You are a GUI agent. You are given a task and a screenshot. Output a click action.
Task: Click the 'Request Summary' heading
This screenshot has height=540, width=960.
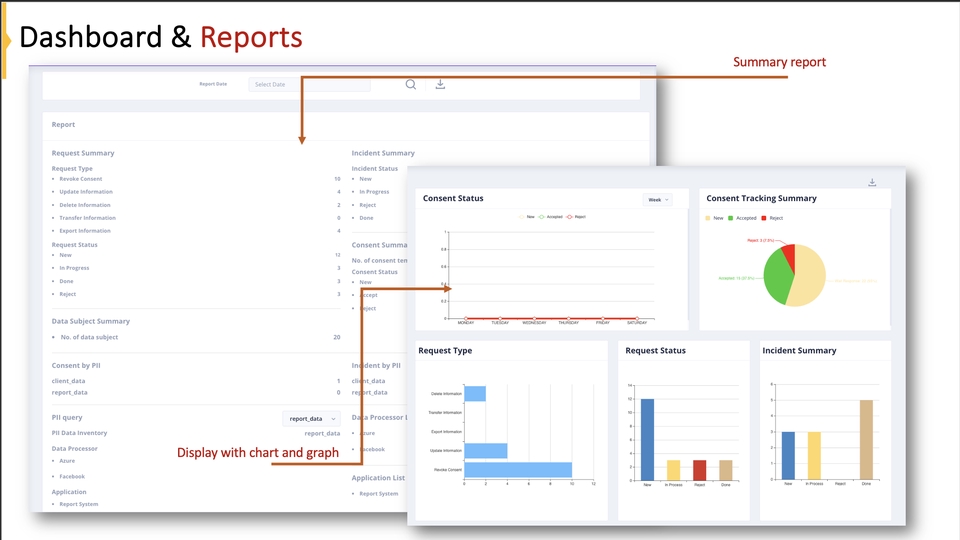pyautogui.click(x=83, y=153)
